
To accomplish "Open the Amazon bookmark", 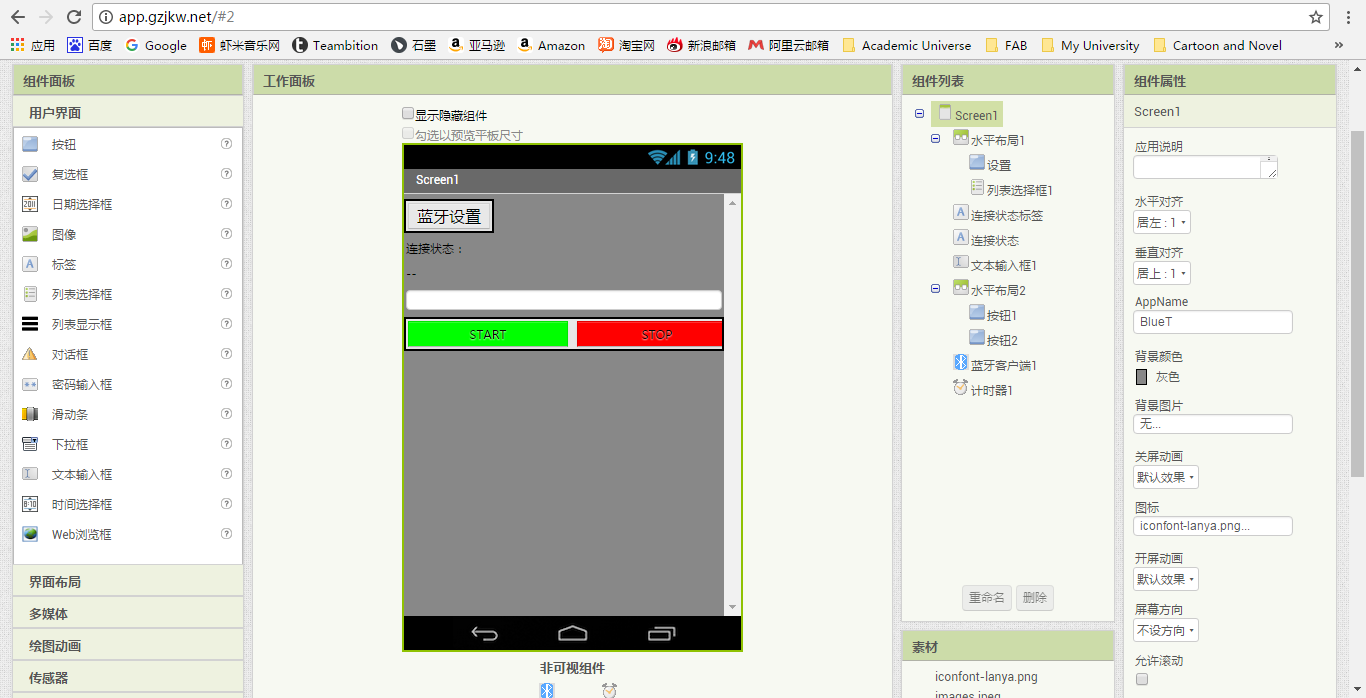I will click(551, 45).
